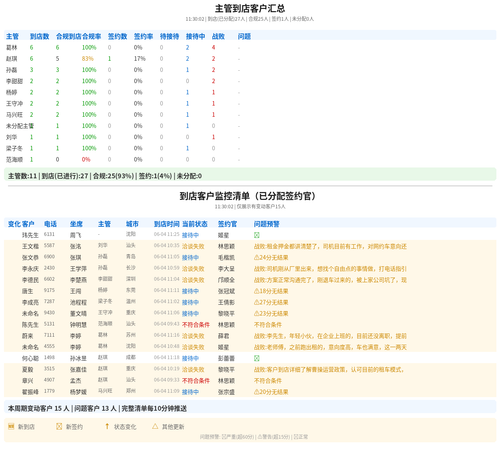Click phone number 6900 in the customer list
This screenshot has height=459, width=500.
[x=49, y=256]
